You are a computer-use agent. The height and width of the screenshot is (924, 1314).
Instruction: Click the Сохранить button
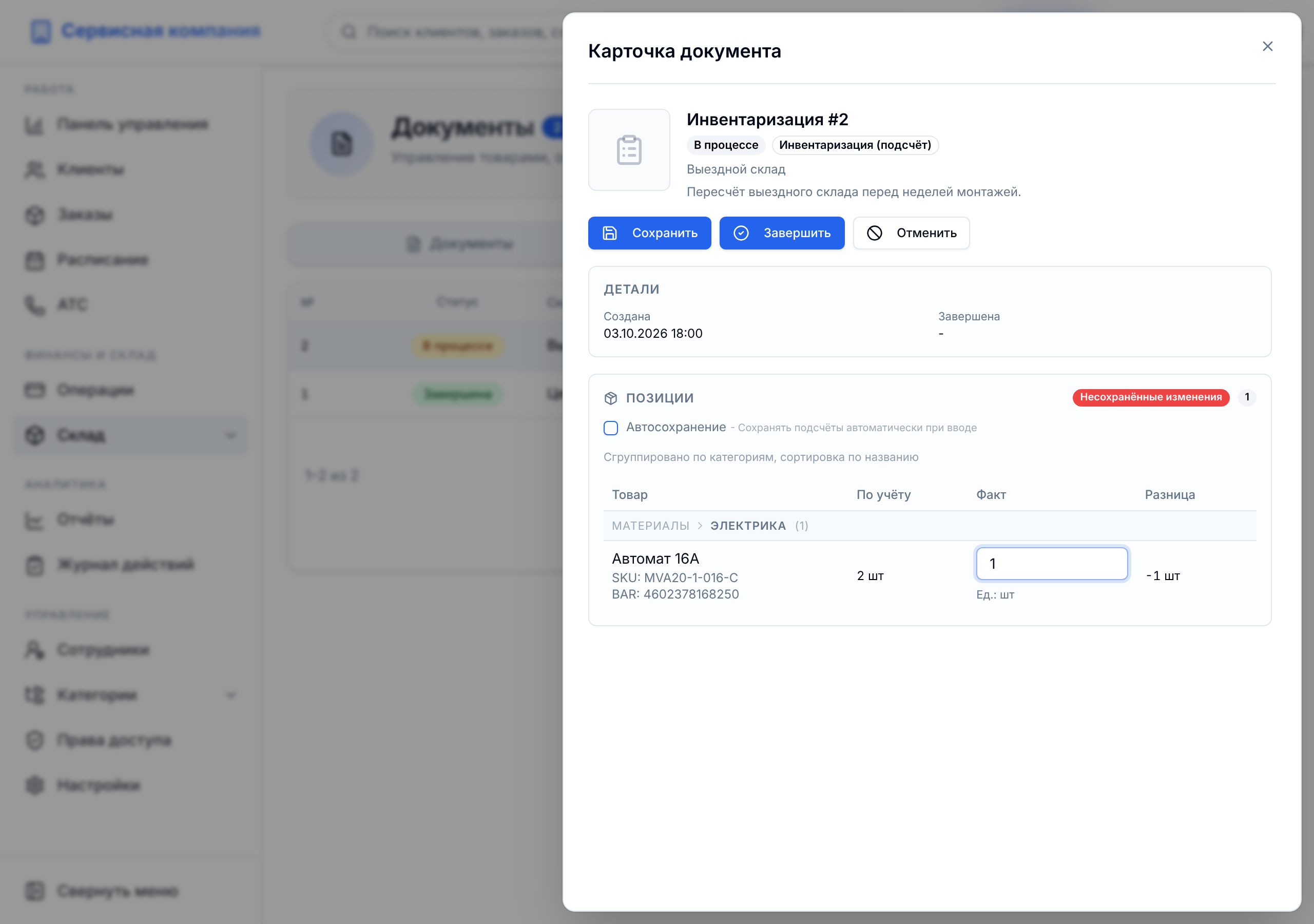pos(650,233)
